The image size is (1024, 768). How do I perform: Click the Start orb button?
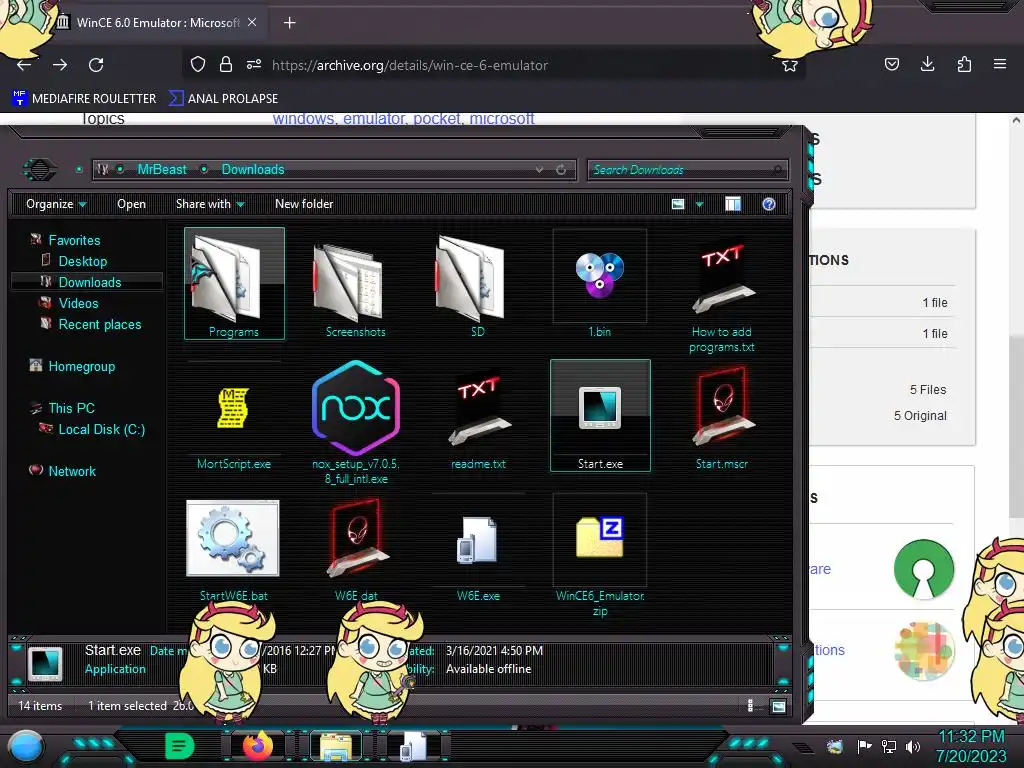point(26,747)
